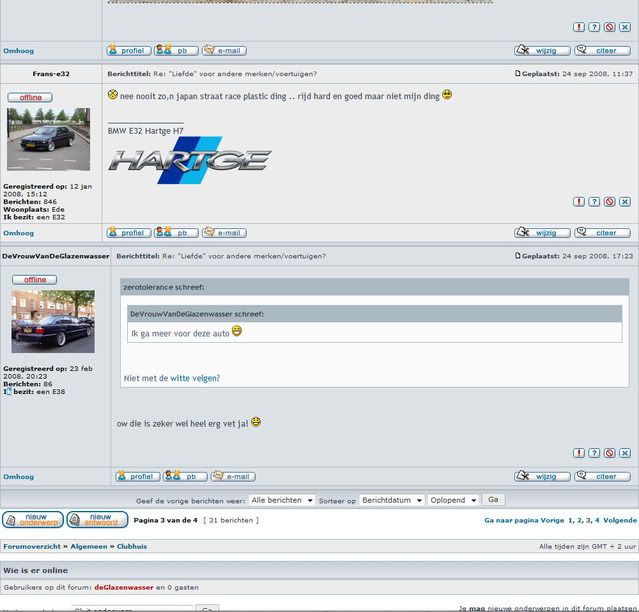Go to page 4 of the topic
Viewport: 639px width, 612px height.
tap(597, 520)
